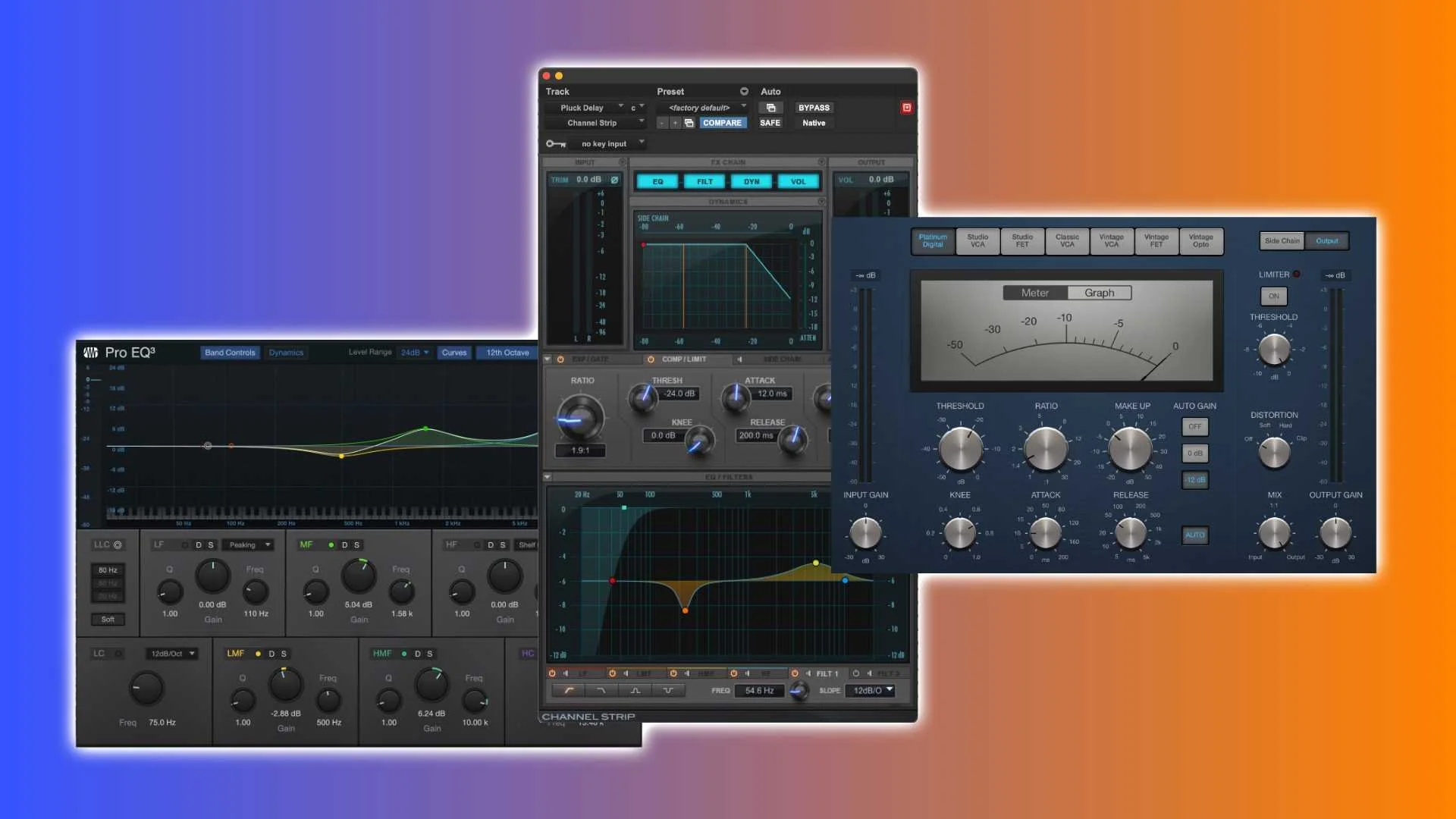This screenshot has height=819, width=1456.
Task: Click the red target icon in plugin header
Action: (x=906, y=108)
